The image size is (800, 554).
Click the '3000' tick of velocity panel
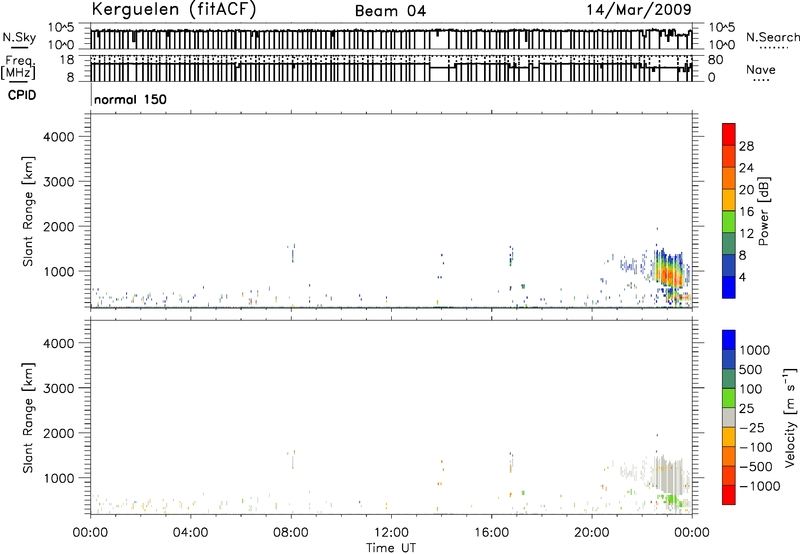[59, 388]
